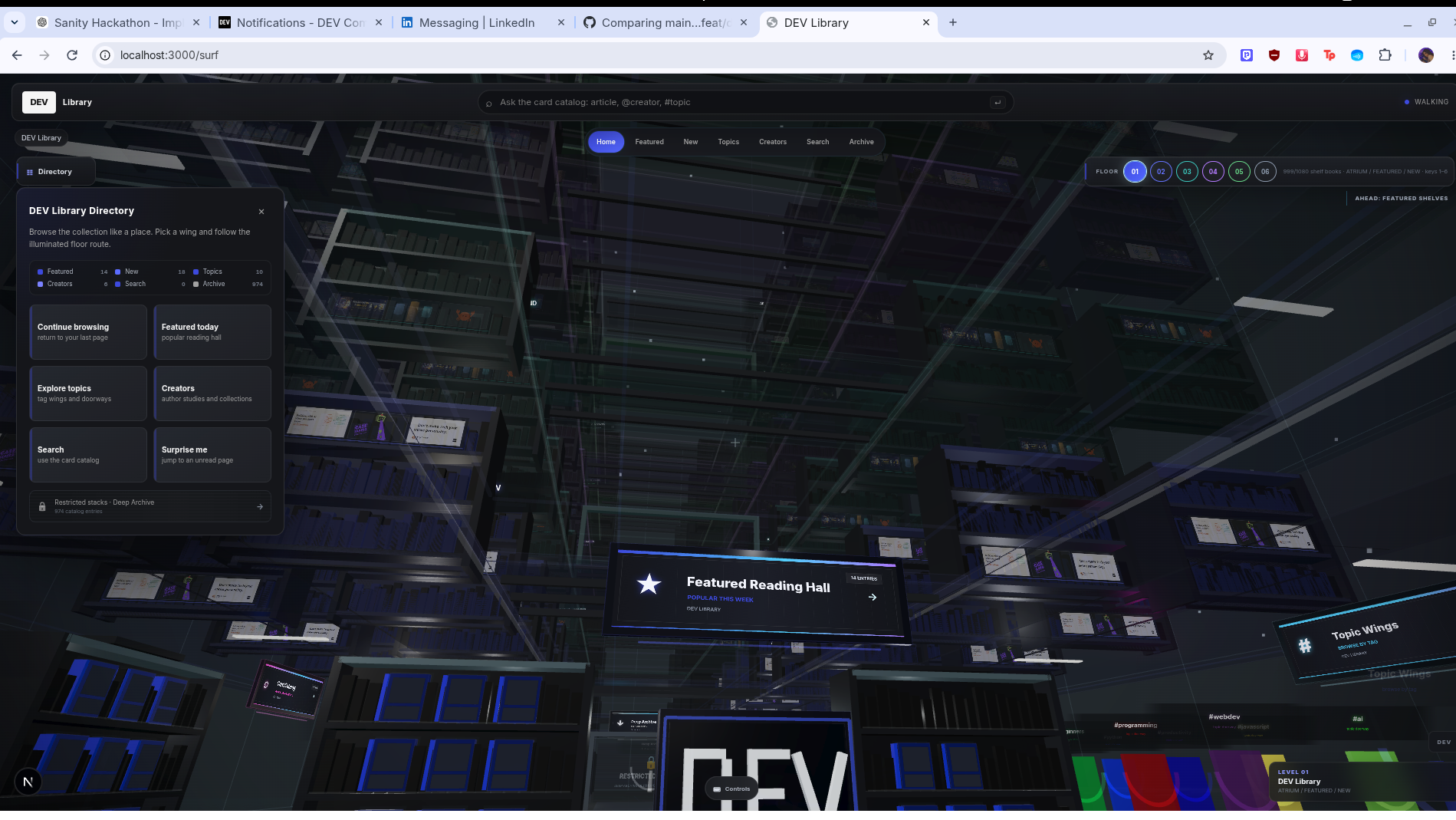Click the #programming topic label
1456x820 pixels.
[x=1136, y=725]
